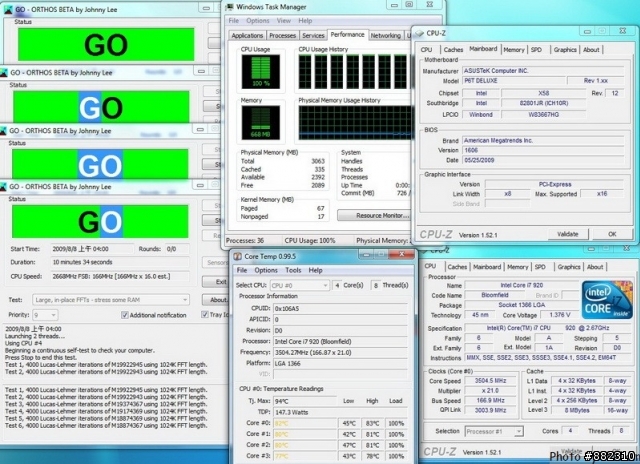Screen dimensions: 640x464
Task: Open the File menu in Task Manager
Action: (233, 20)
